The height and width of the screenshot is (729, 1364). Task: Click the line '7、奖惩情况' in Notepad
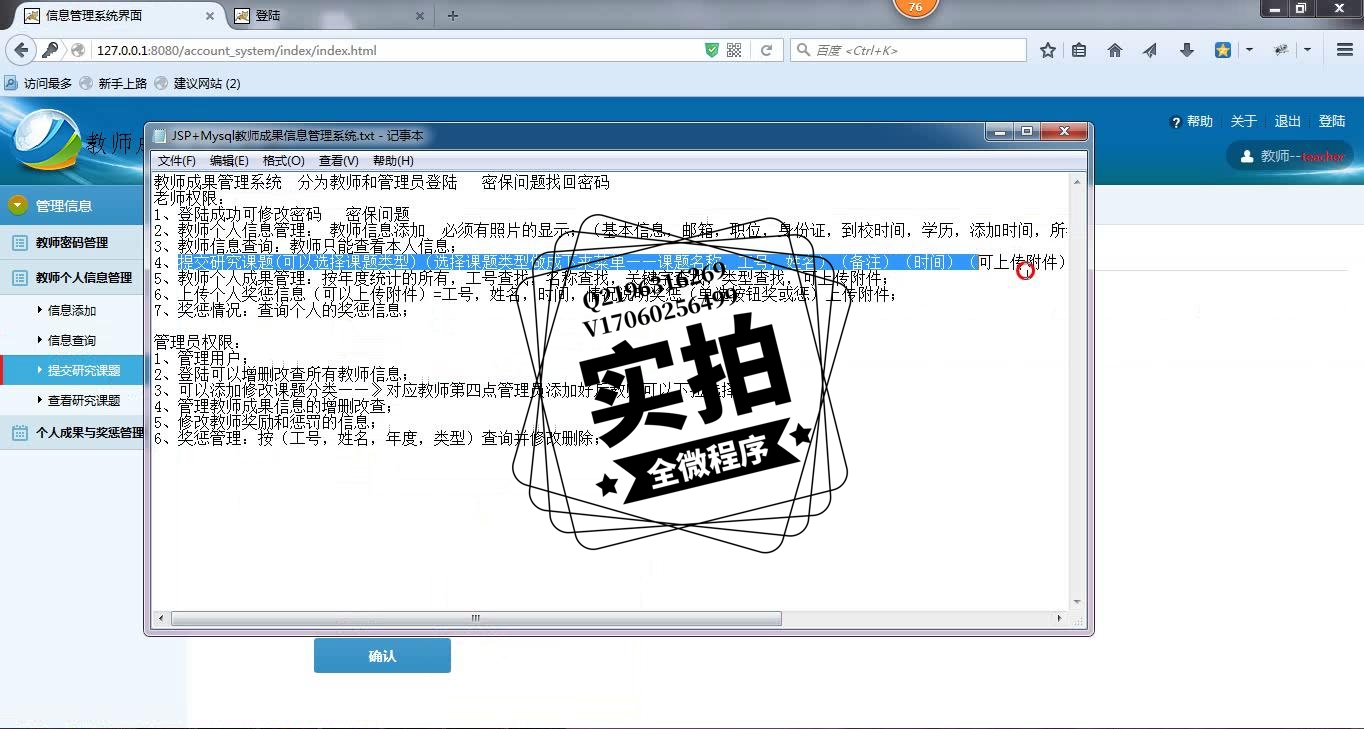point(282,310)
